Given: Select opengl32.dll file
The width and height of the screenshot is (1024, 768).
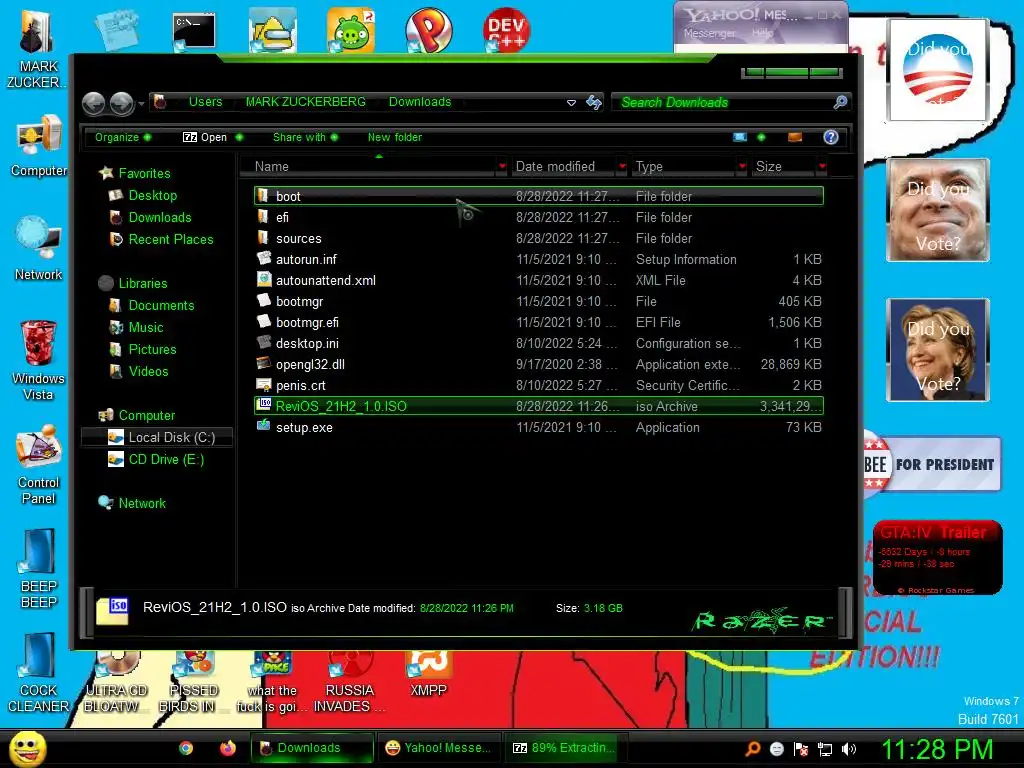Looking at the screenshot, I should [x=539, y=364].
